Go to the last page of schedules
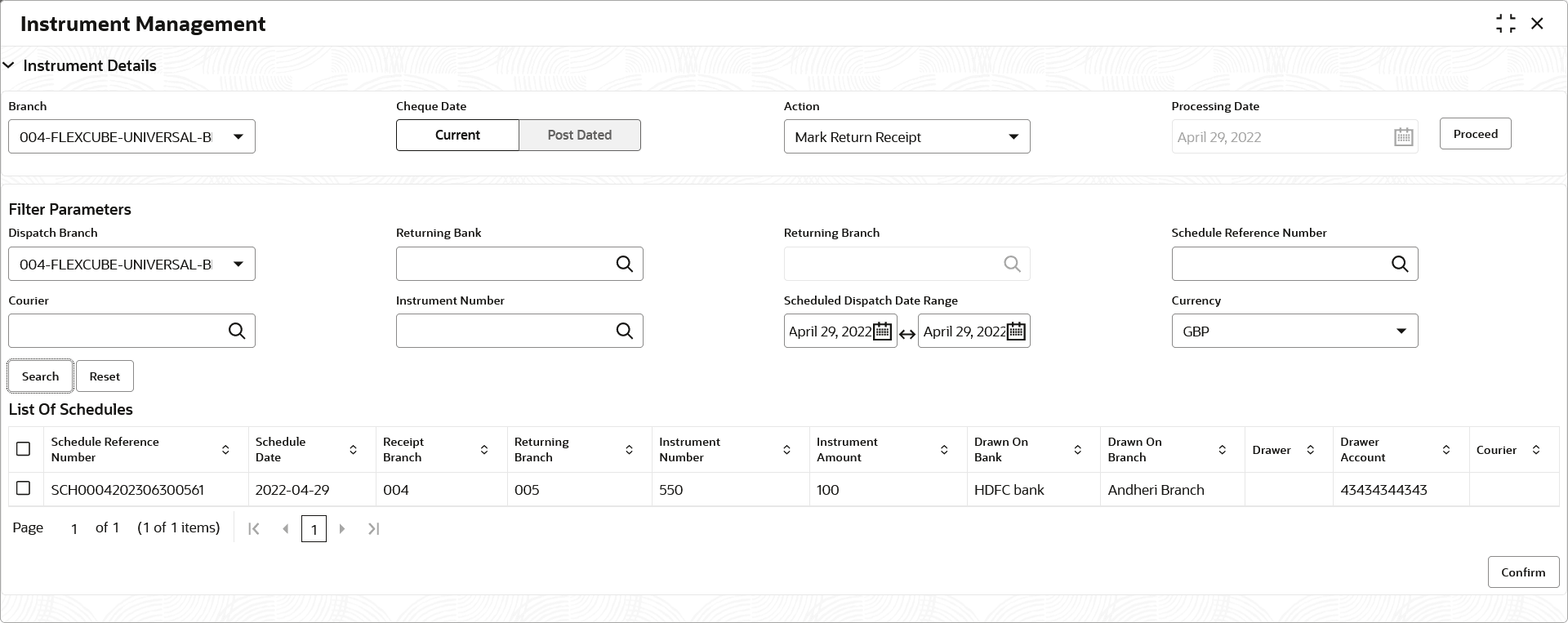1568x623 pixels. click(373, 529)
